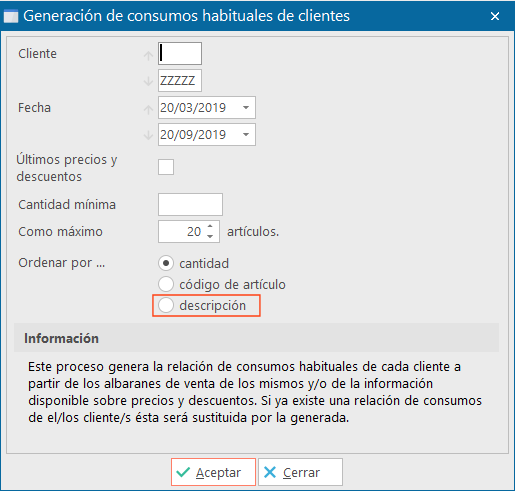The width and height of the screenshot is (515, 491).
Task: Click the down arrow icon beside ZZZZZ field
Action: pos(148,81)
